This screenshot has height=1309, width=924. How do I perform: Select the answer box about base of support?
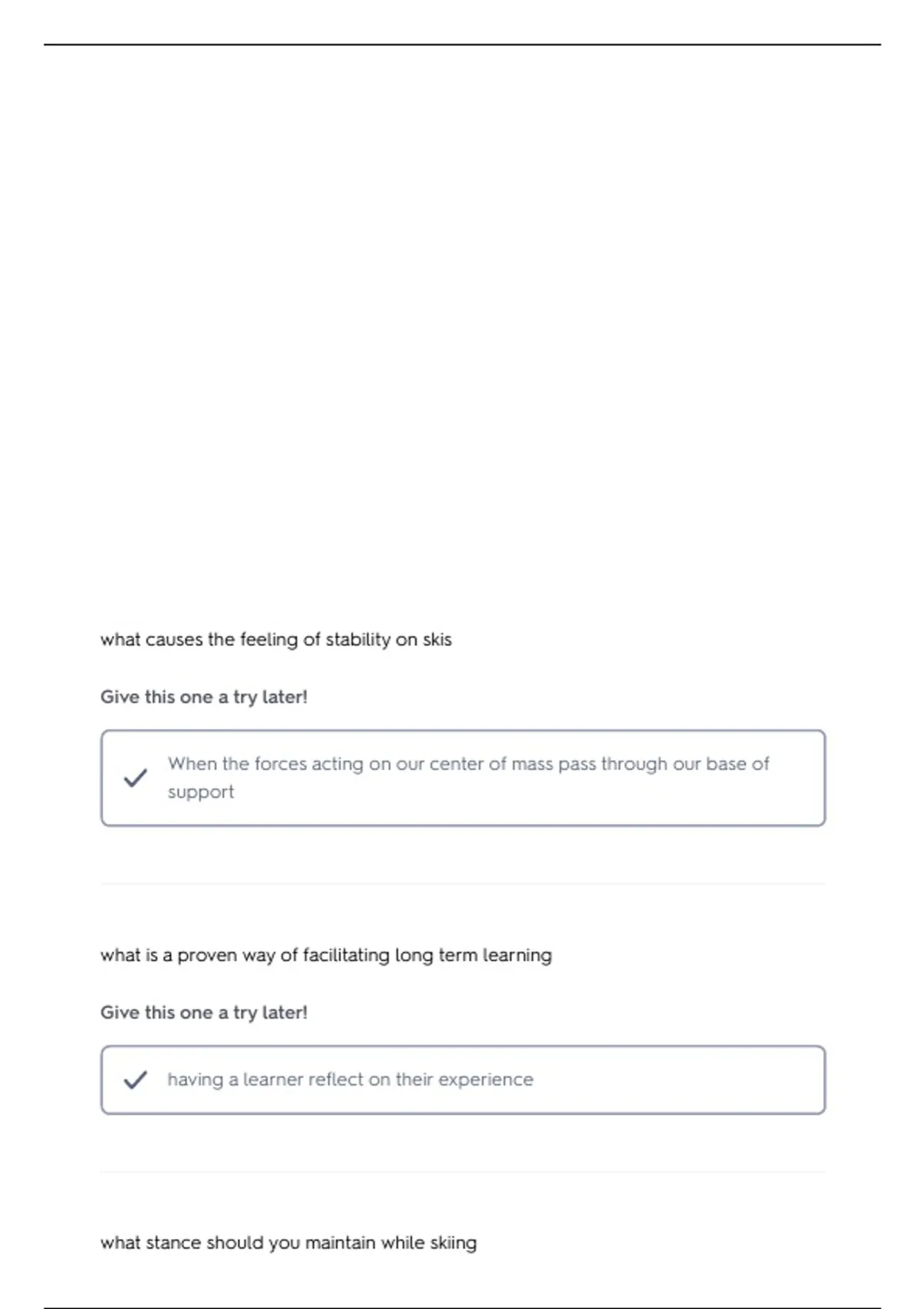(463, 778)
